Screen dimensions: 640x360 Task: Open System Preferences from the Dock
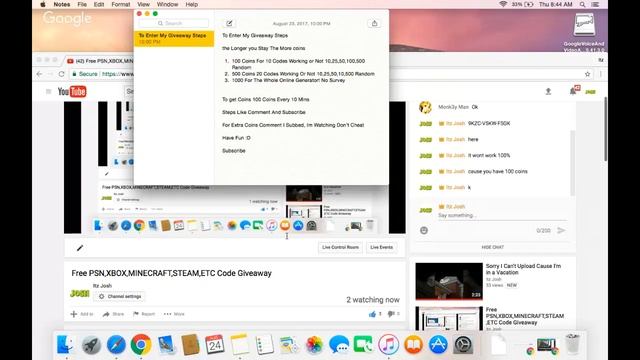pyautogui.click(x=463, y=345)
